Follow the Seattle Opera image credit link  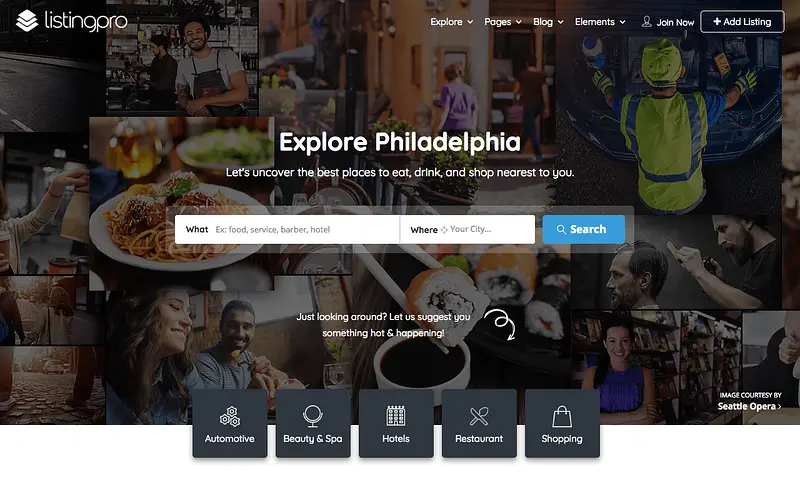pos(749,407)
